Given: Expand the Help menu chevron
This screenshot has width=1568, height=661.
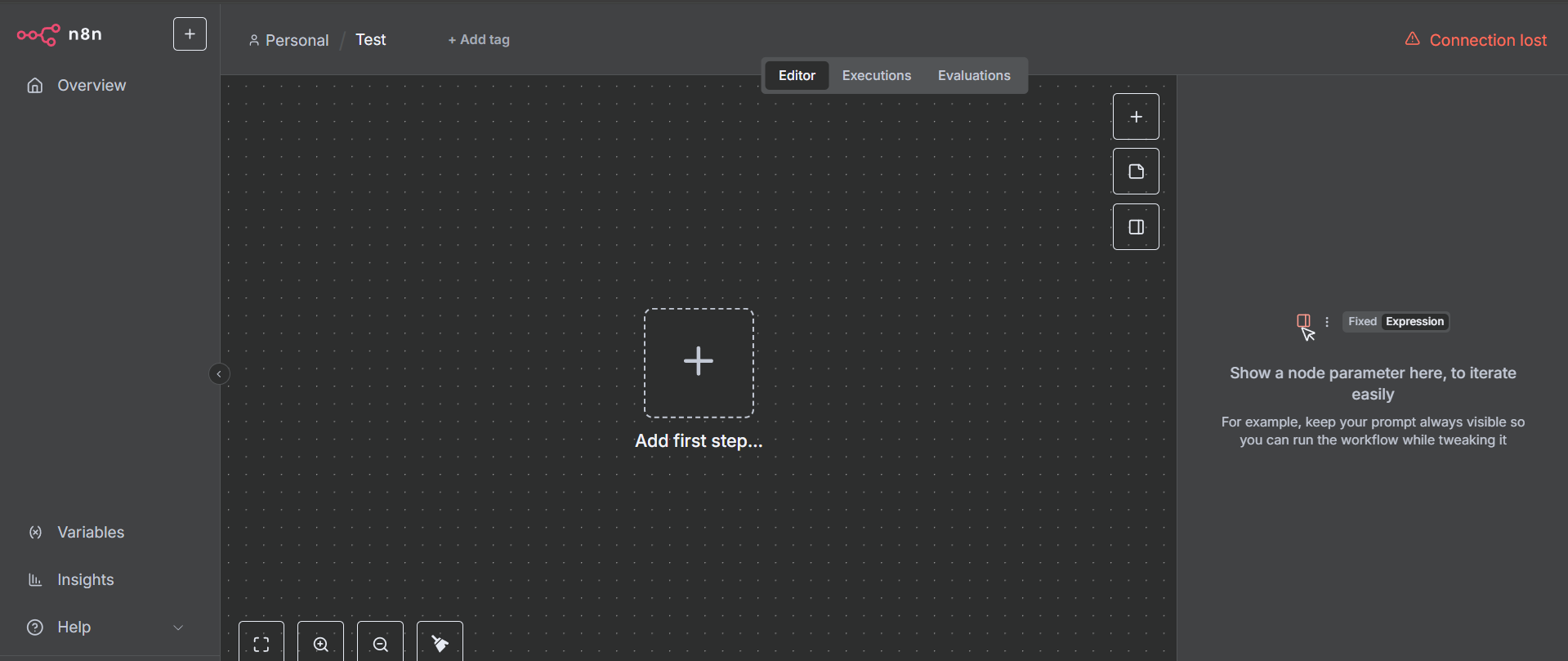Looking at the screenshot, I should click(178, 628).
